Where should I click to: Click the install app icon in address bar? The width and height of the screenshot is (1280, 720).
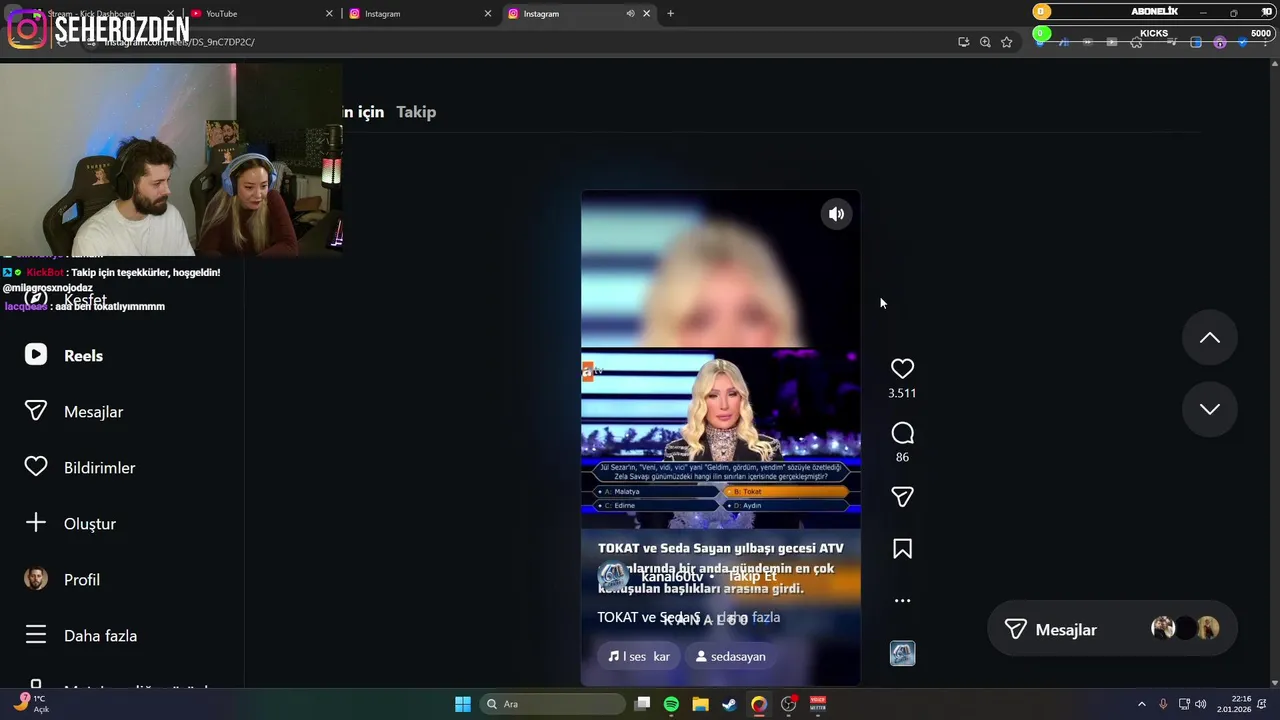tap(963, 42)
